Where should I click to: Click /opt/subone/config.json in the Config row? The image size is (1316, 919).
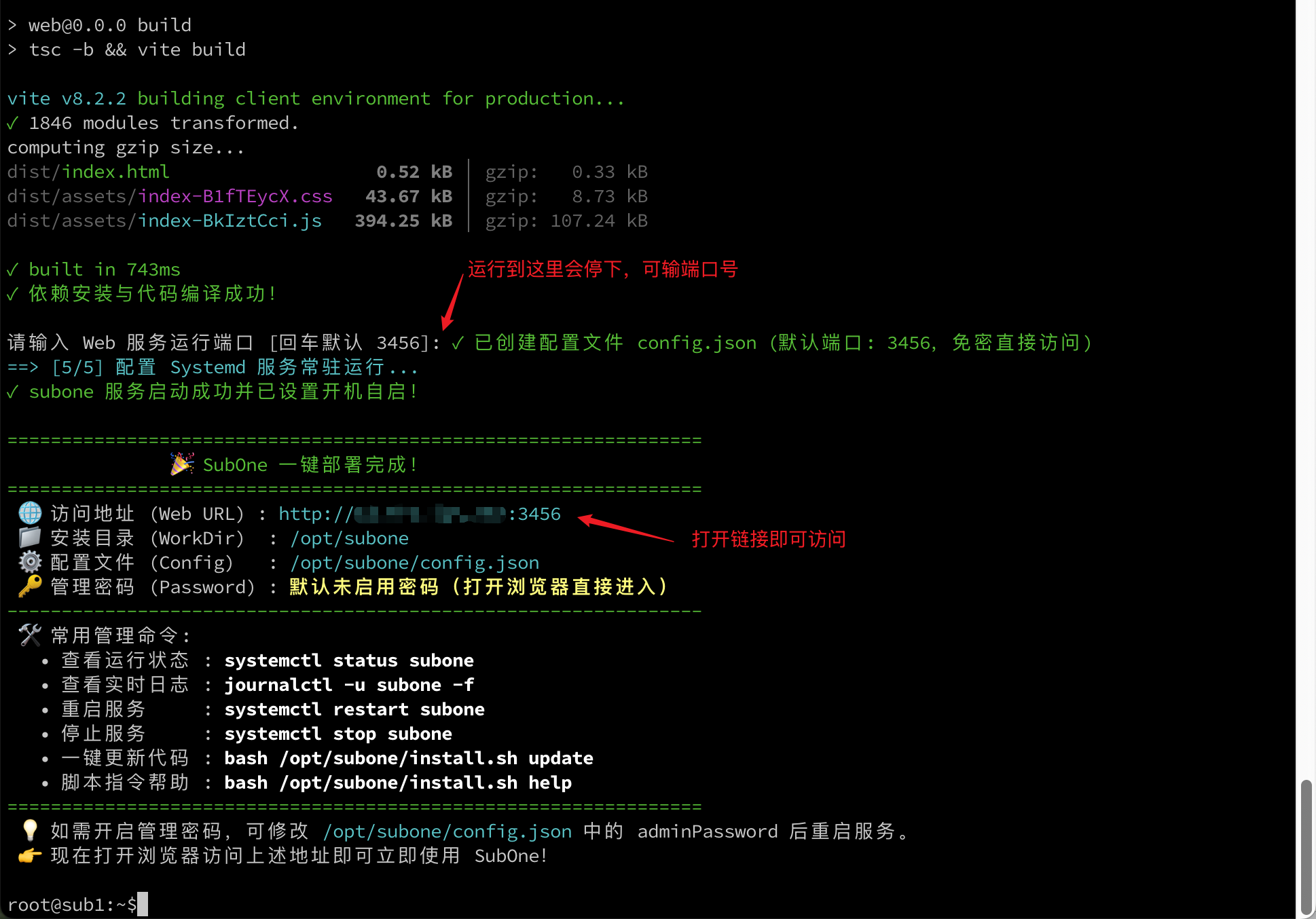[x=415, y=563]
